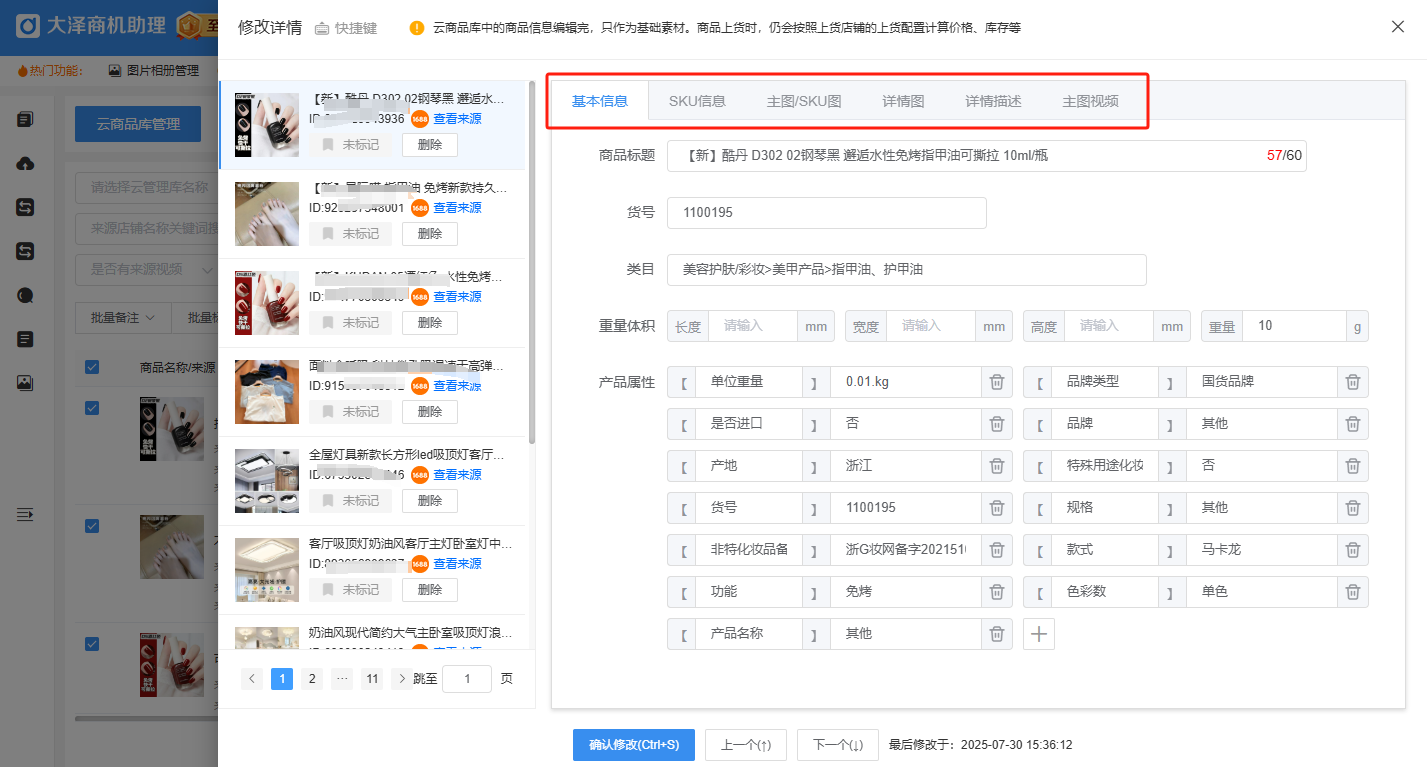Click the 长度 input in 重量体积

(x=753, y=326)
